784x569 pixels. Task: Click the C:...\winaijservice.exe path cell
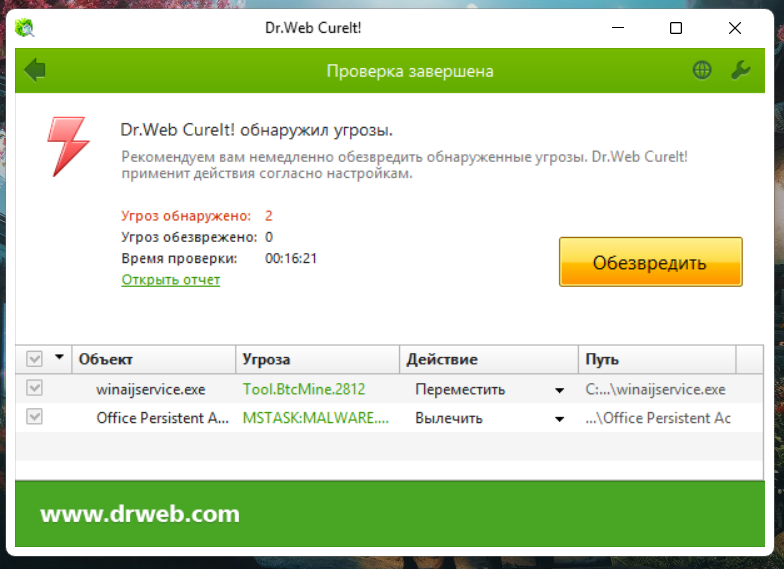coord(656,390)
